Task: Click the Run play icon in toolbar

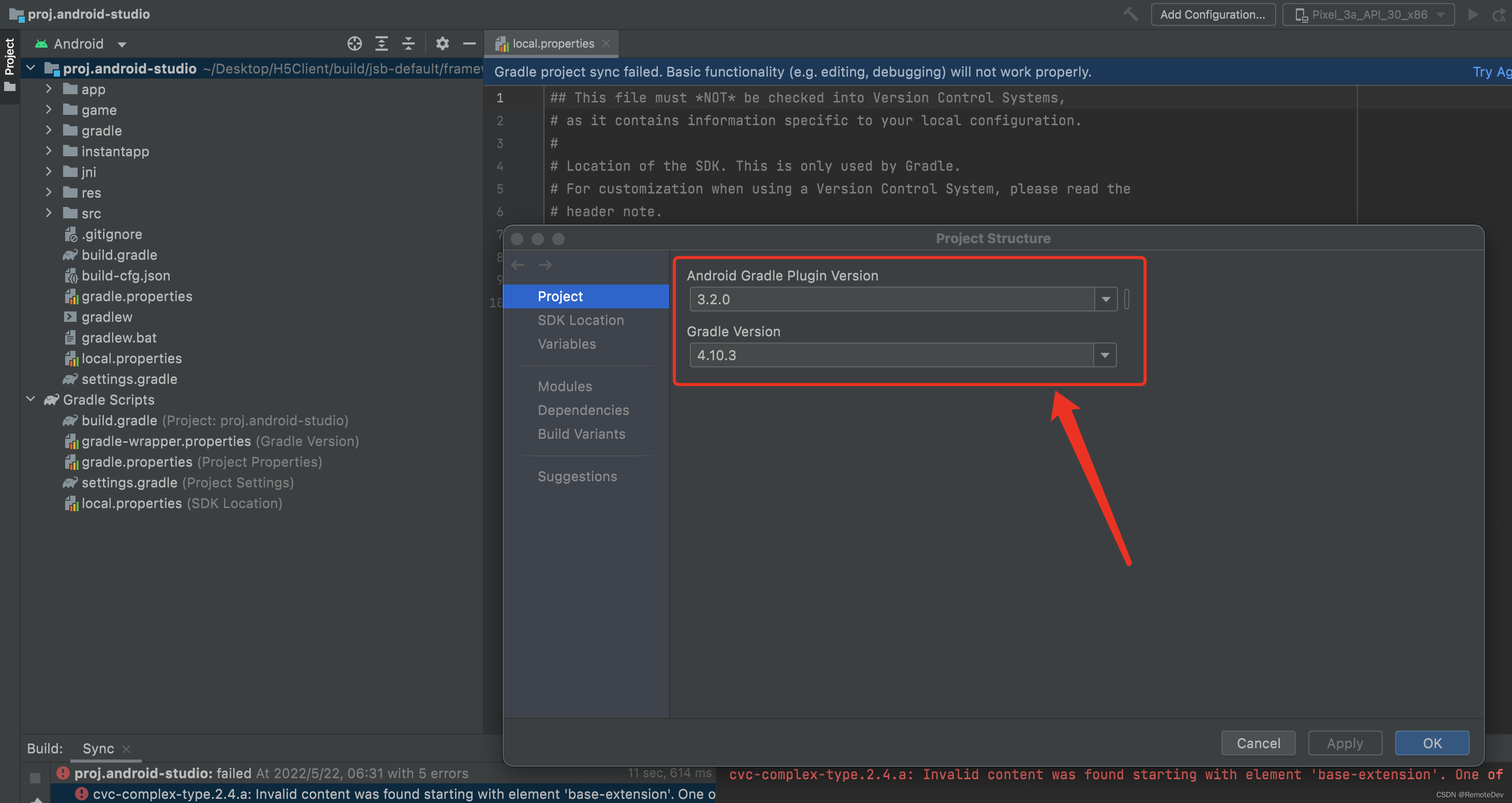Action: pyautogui.click(x=1473, y=14)
